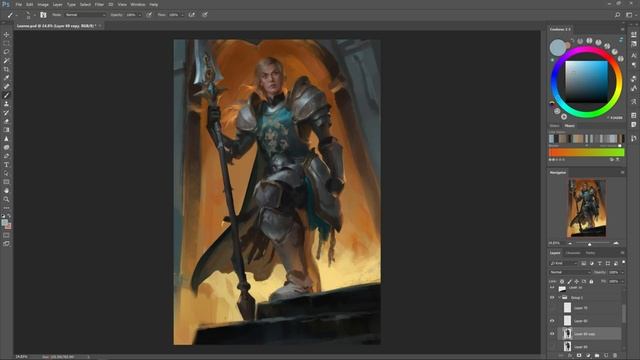Select the Gradient tool
Screen dimensions: 640x360
6,130
